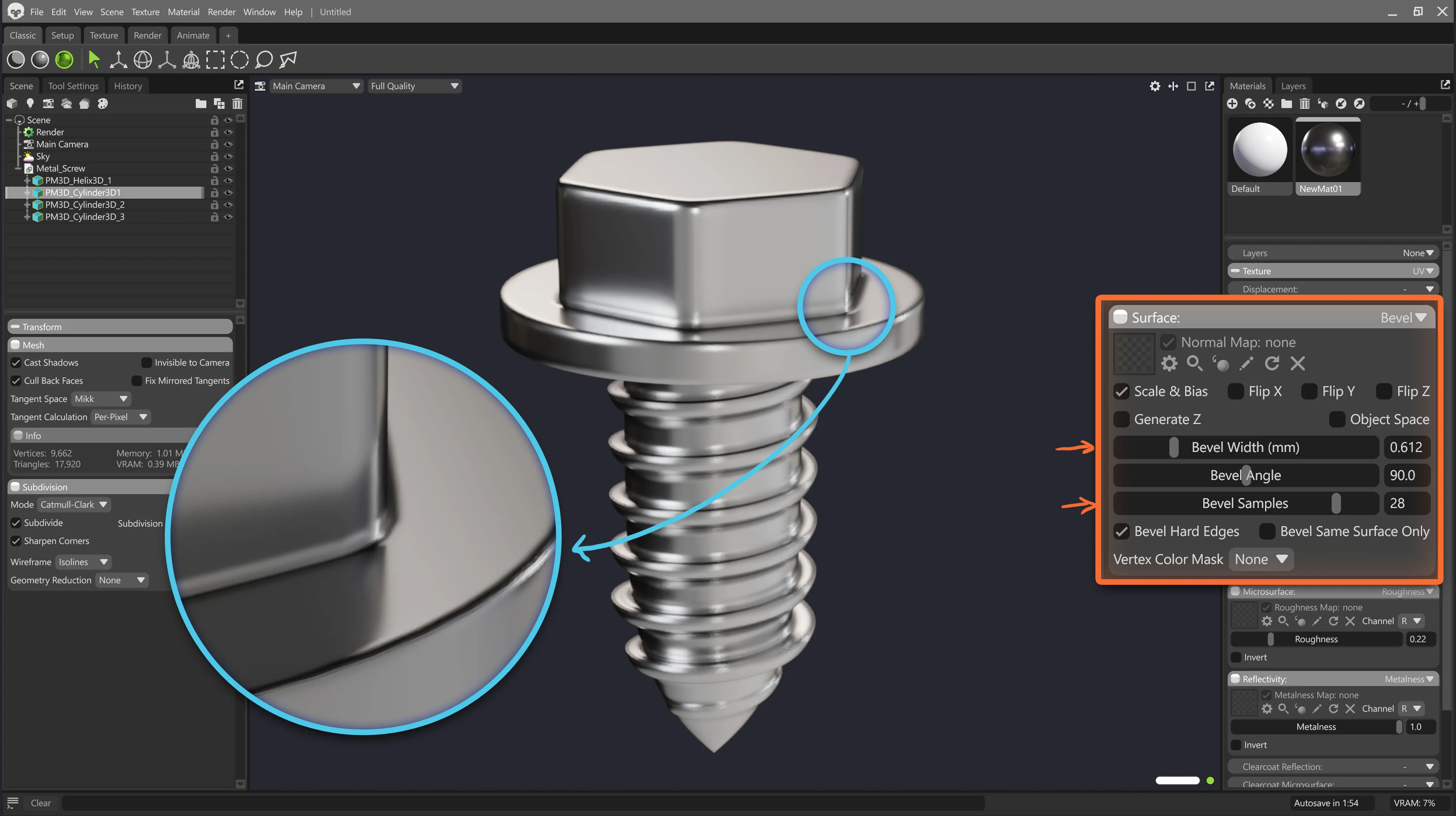Click the Clear button in the status bar
This screenshot has height=816, width=1456.
41,803
